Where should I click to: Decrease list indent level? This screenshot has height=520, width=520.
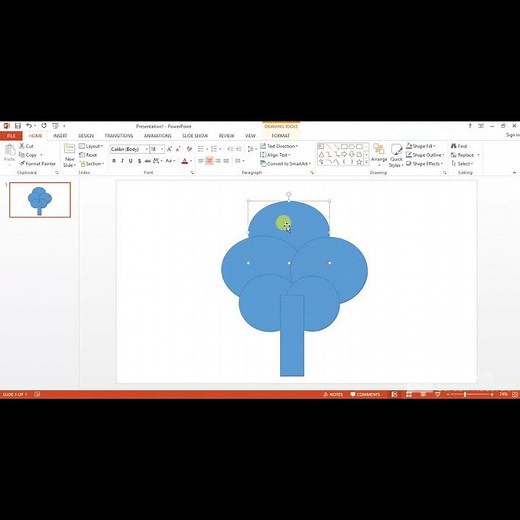click(230, 149)
